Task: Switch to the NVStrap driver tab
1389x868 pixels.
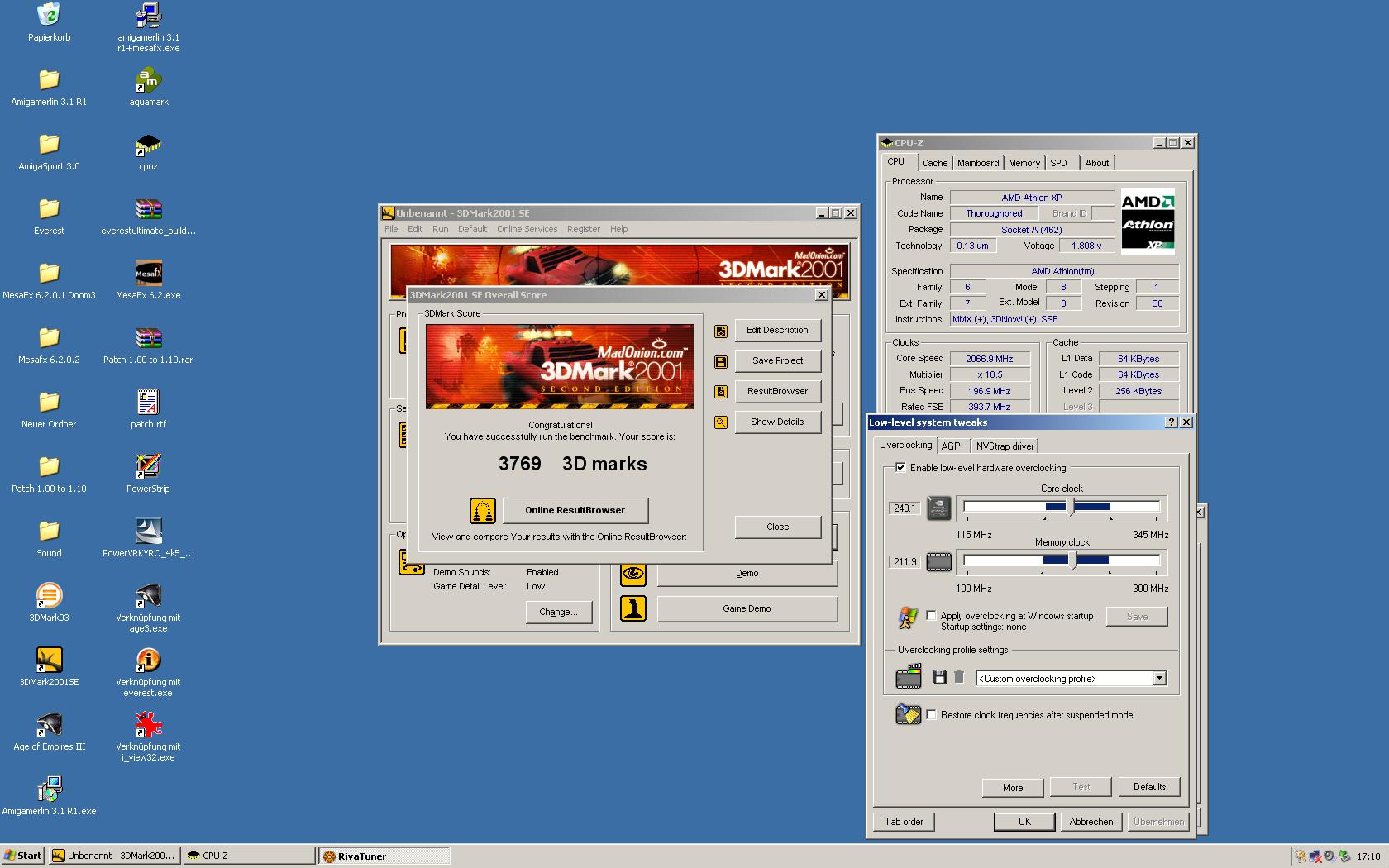Action: [x=1005, y=446]
